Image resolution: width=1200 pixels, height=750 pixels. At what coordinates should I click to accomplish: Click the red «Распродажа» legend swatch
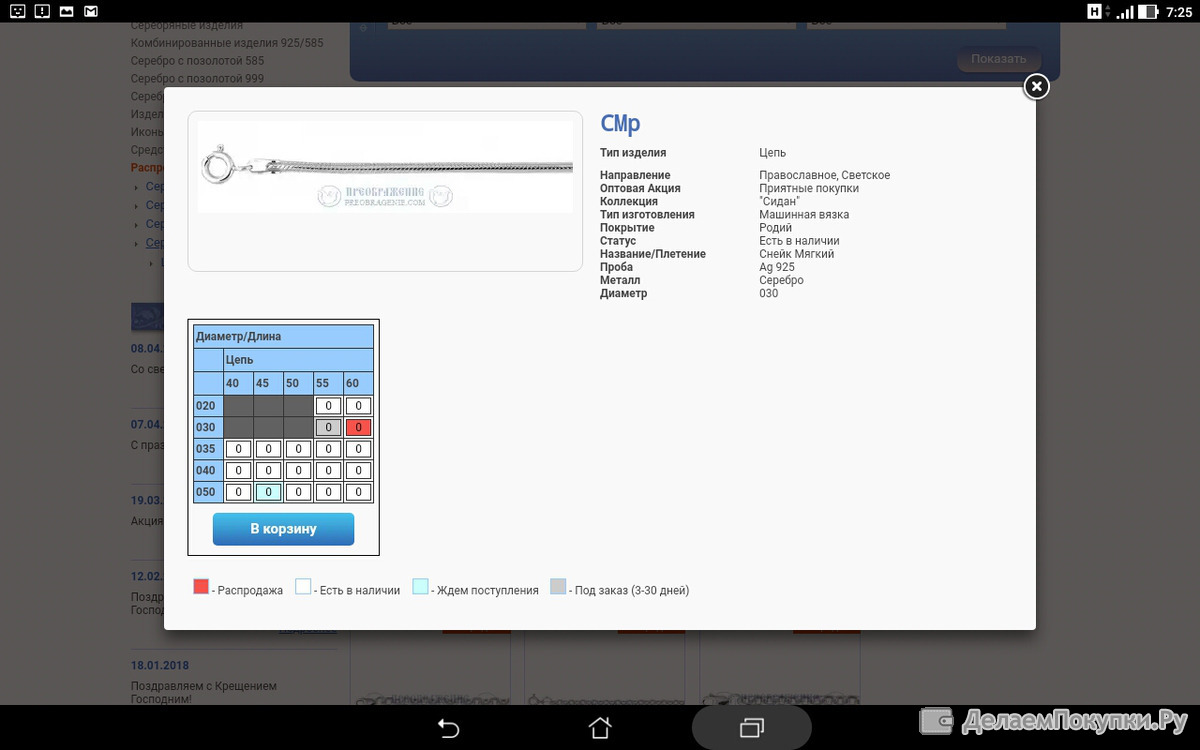click(201, 587)
